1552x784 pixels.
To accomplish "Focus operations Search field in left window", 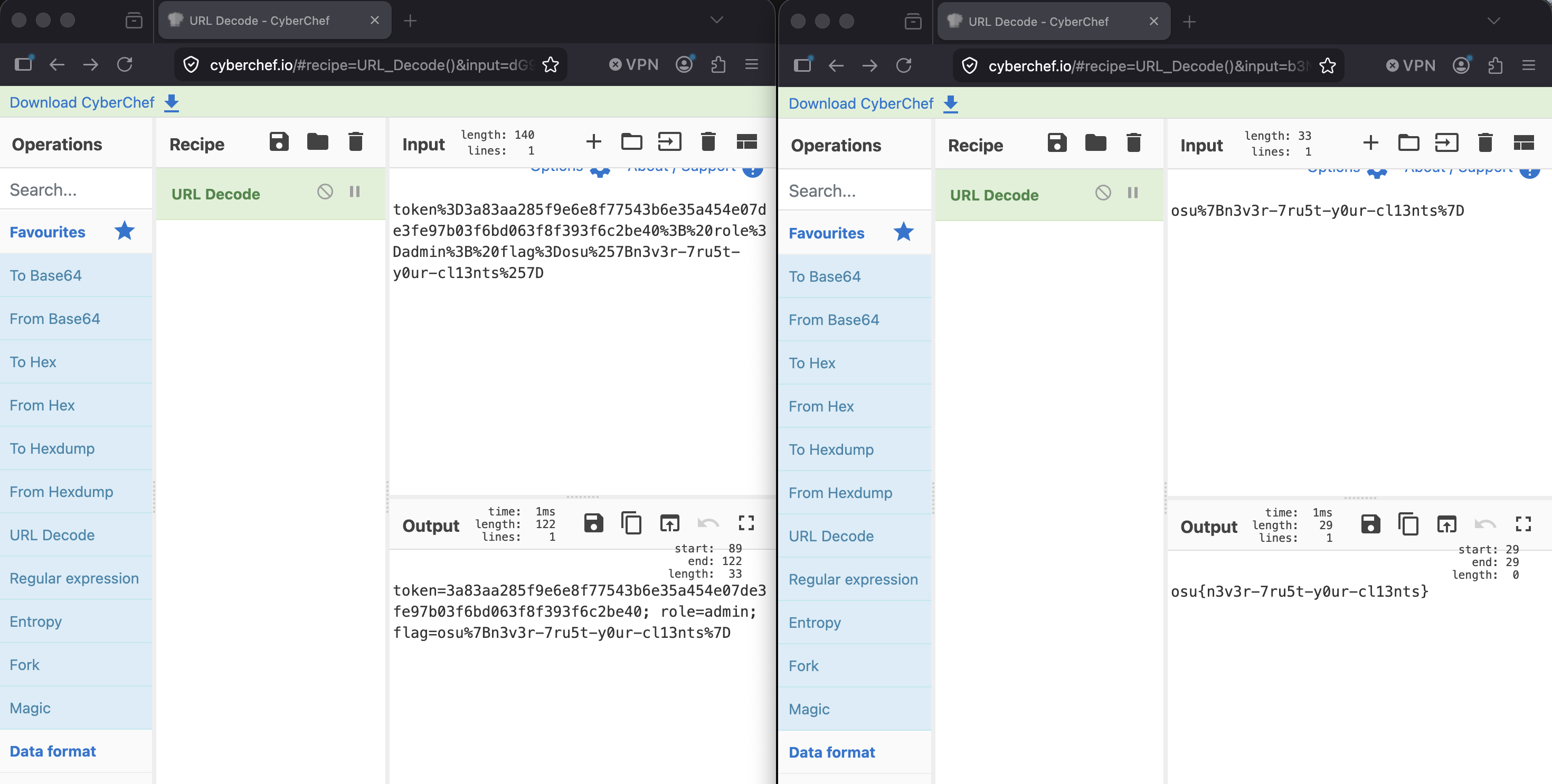I will 75,190.
